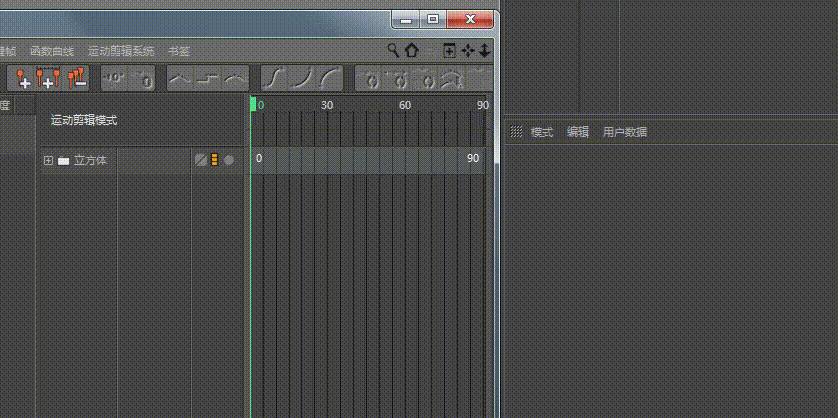Viewport: 838px width, 418px height.
Task: Click the first tangent lock icon
Action: click(372, 79)
